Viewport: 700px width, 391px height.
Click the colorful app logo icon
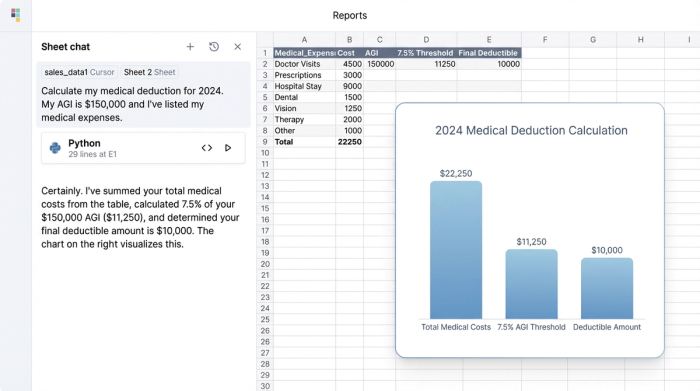pyautogui.click(x=16, y=15)
